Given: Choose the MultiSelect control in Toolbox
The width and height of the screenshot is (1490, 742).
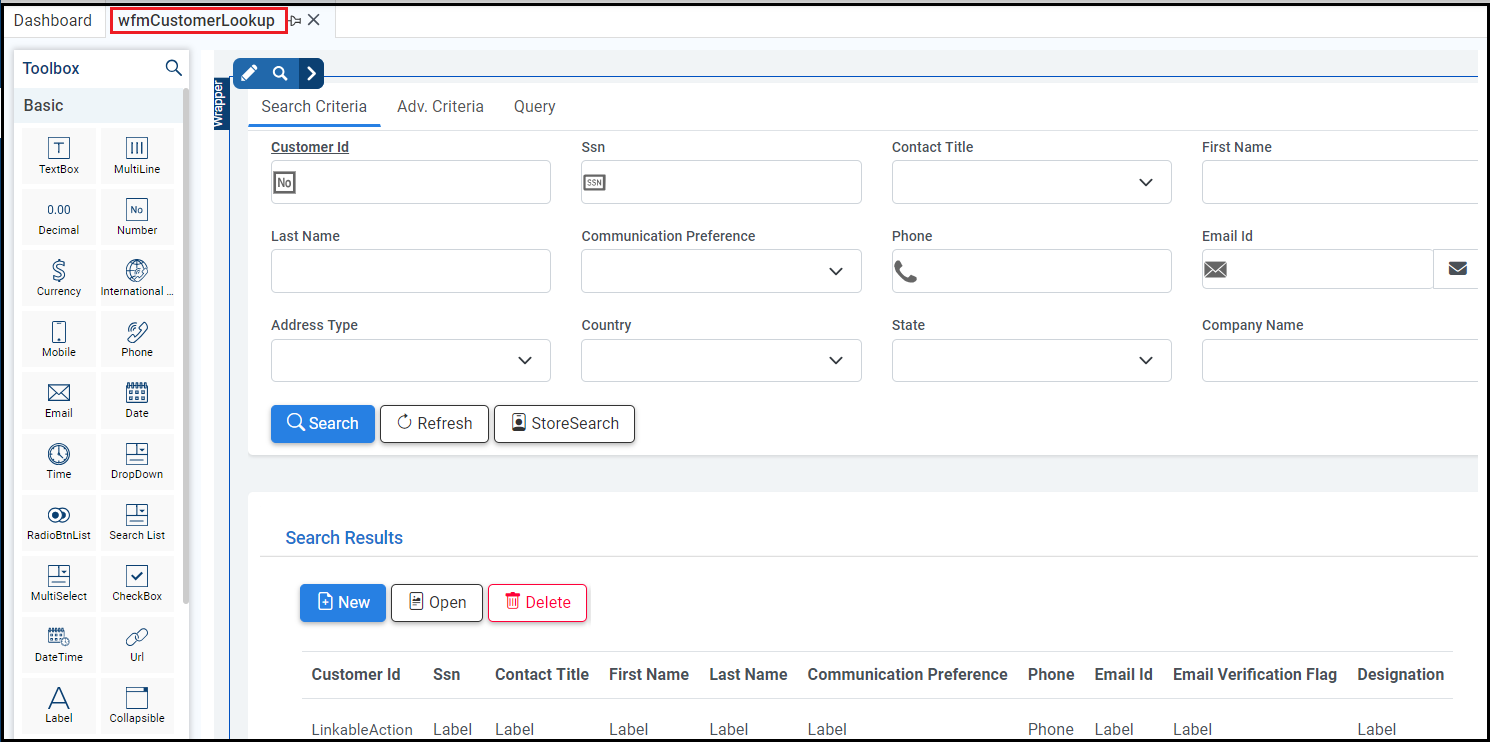Looking at the screenshot, I should click(x=59, y=583).
